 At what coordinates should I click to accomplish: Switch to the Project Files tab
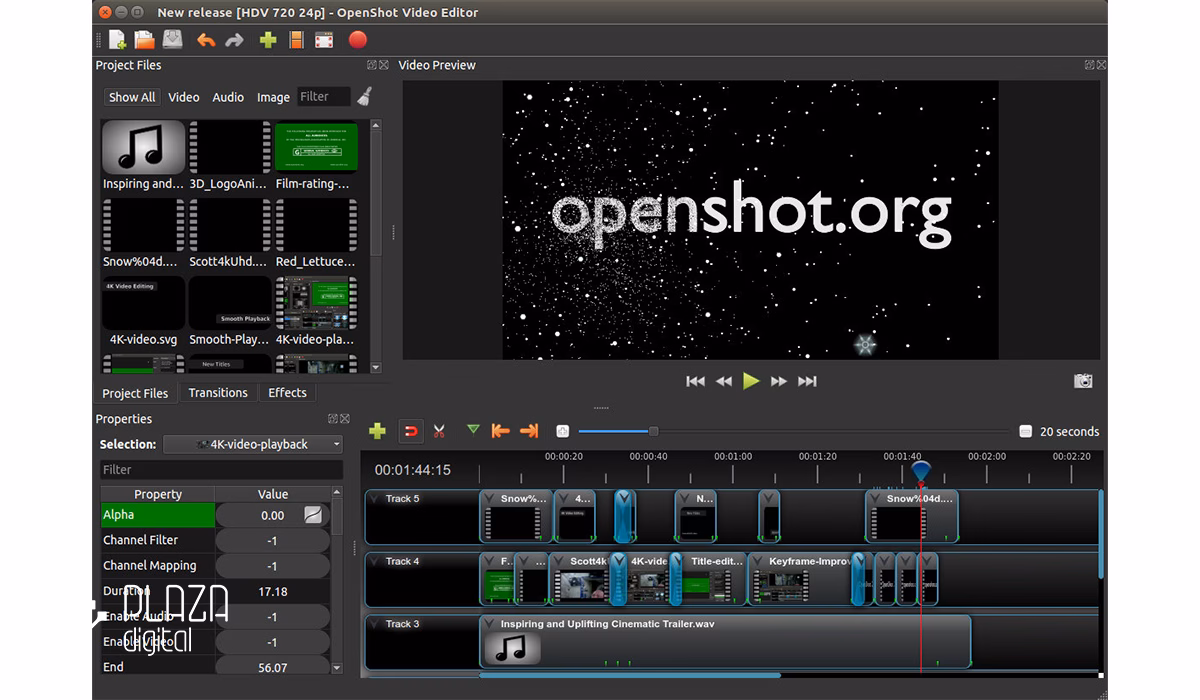click(135, 393)
